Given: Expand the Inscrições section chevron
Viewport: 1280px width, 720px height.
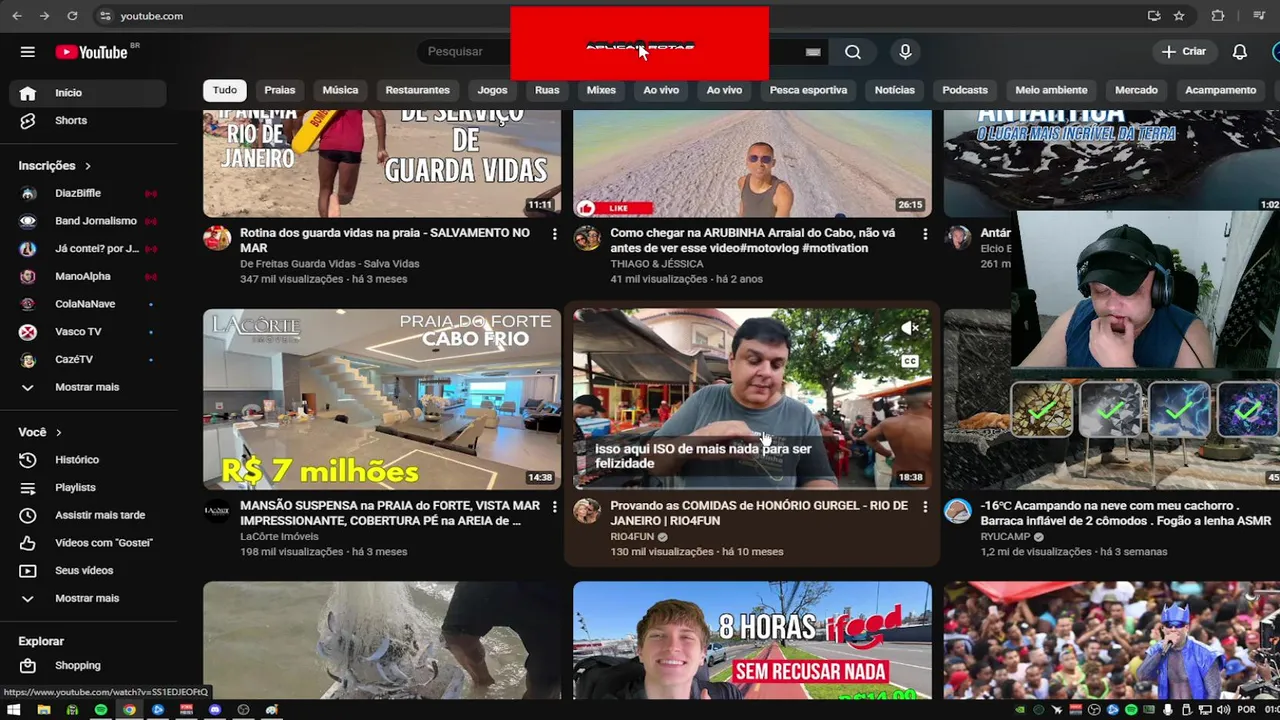Looking at the screenshot, I should (x=88, y=166).
